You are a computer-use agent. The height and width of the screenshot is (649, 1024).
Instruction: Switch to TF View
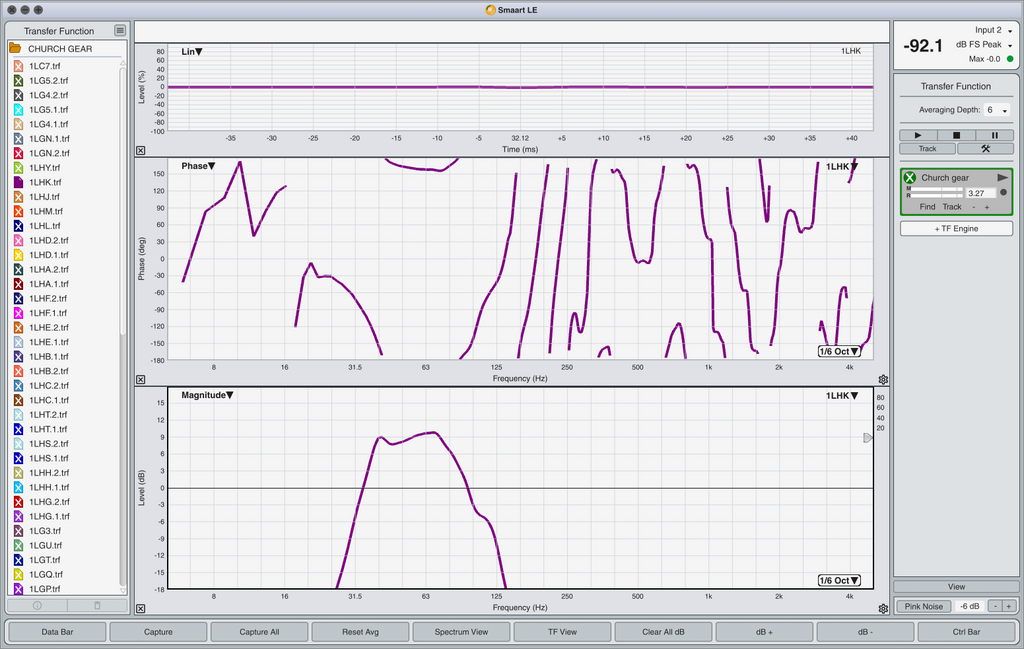[562, 631]
